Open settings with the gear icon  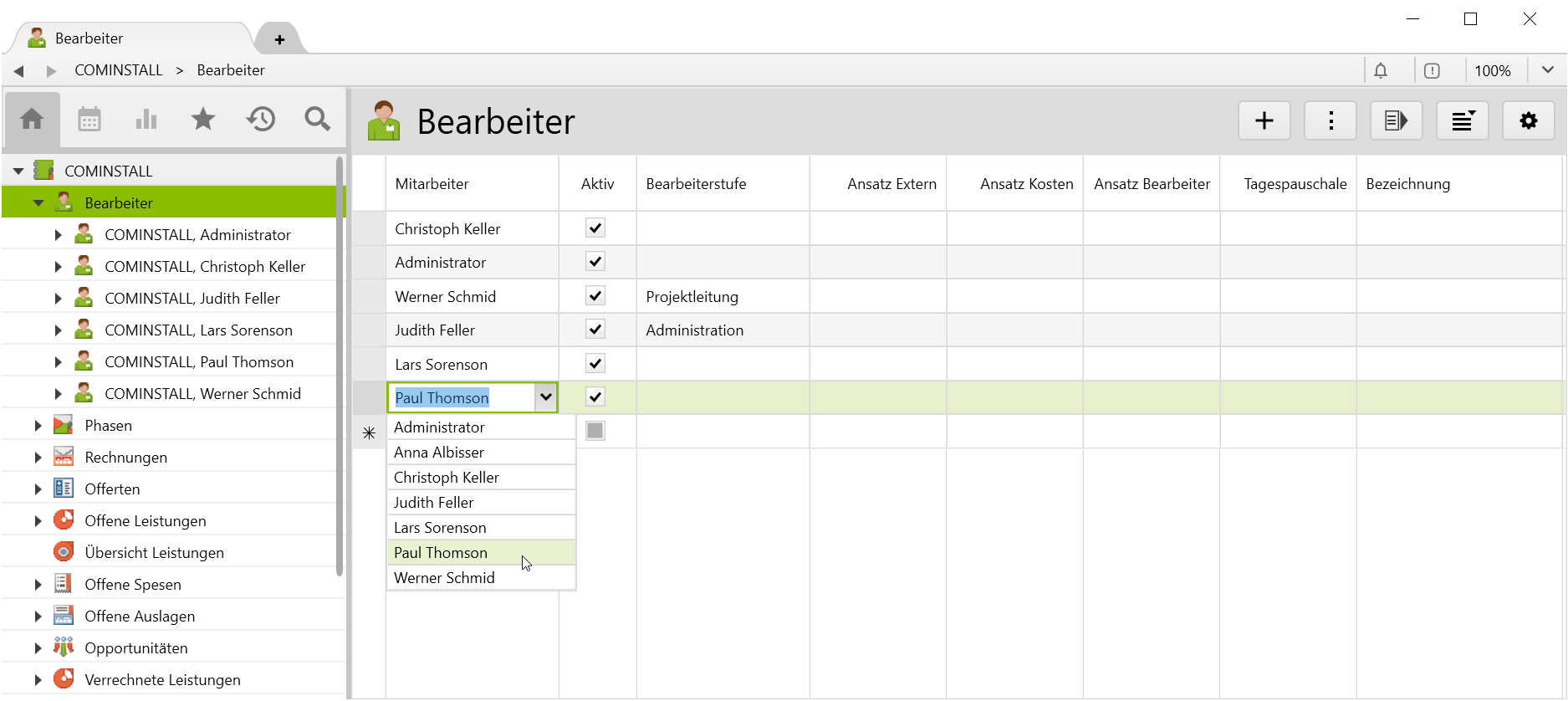point(1529,121)
